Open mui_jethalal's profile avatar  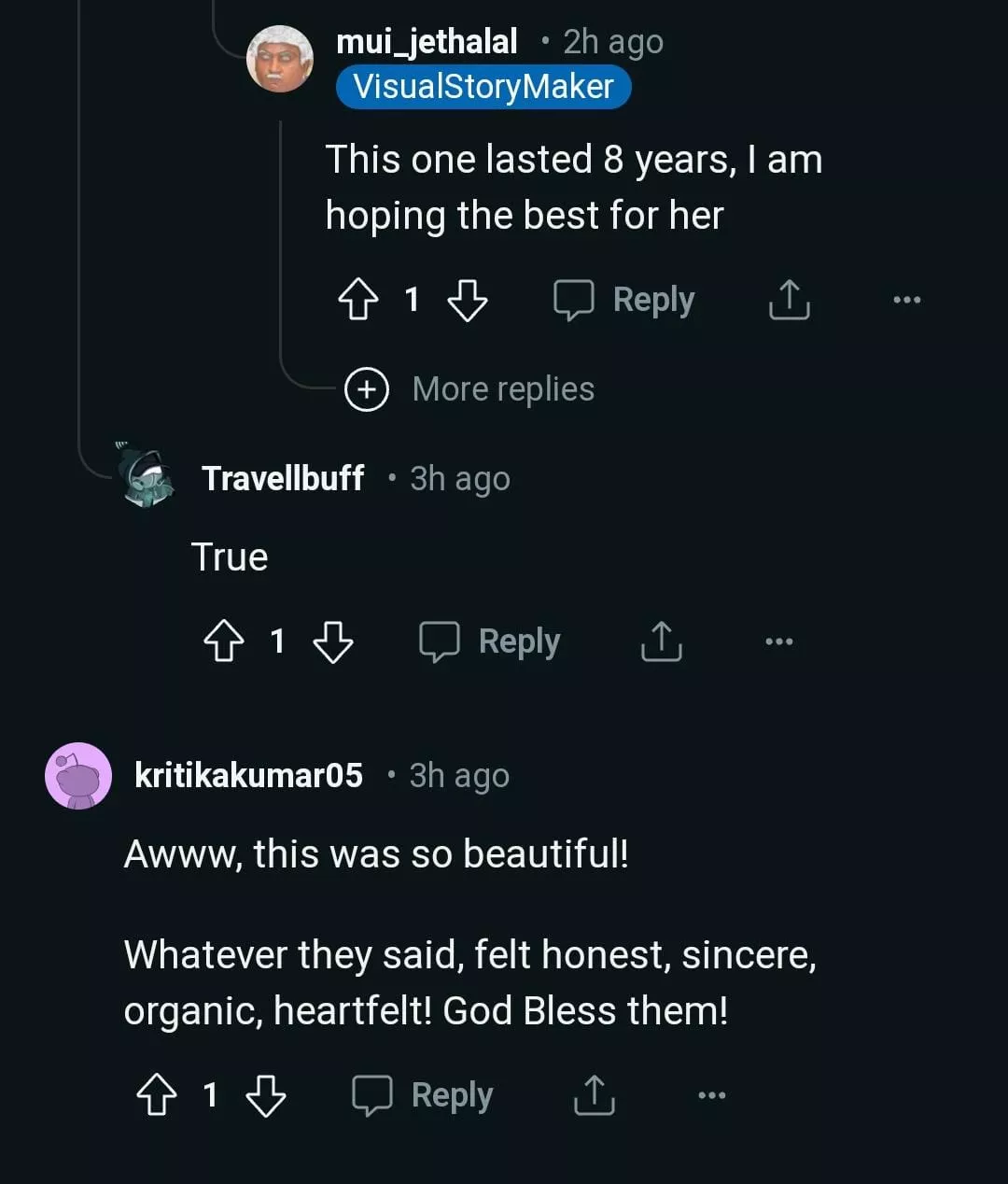(x=280, y=60)
